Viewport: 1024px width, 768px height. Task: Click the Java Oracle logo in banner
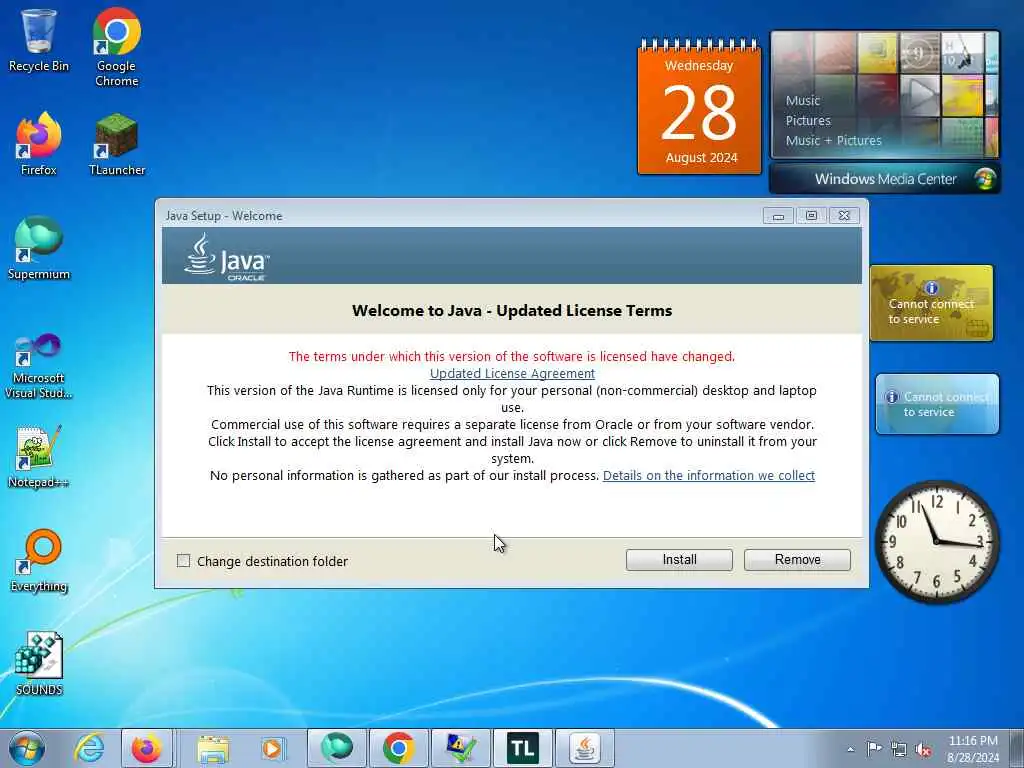coord(227,257)
